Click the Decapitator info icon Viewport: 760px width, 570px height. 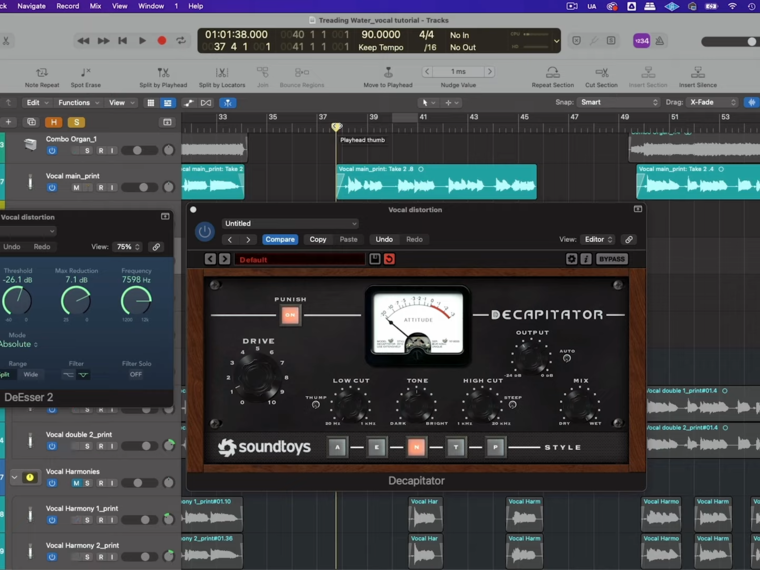[586, 259]
